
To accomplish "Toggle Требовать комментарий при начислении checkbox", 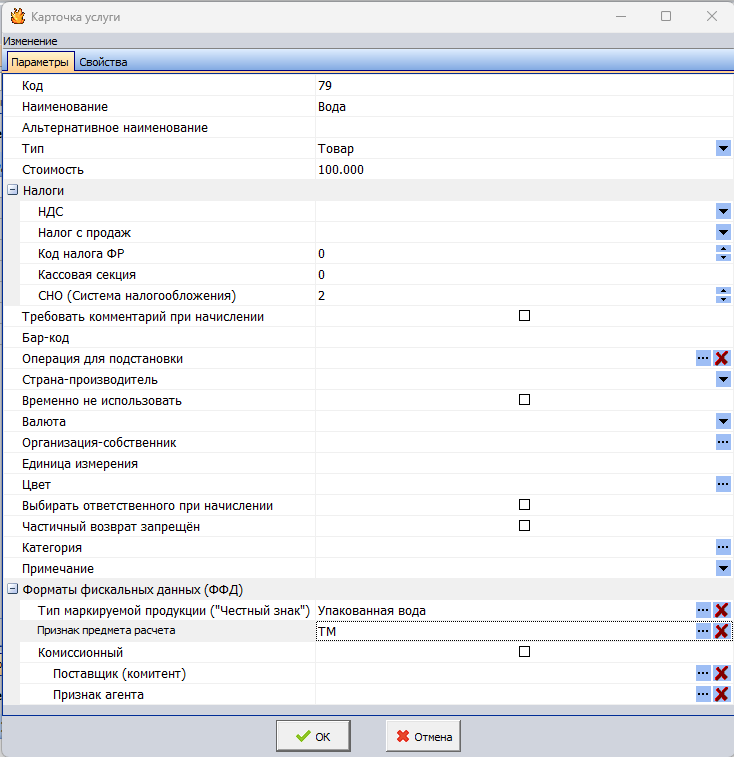I will click(x=523, y=316).
